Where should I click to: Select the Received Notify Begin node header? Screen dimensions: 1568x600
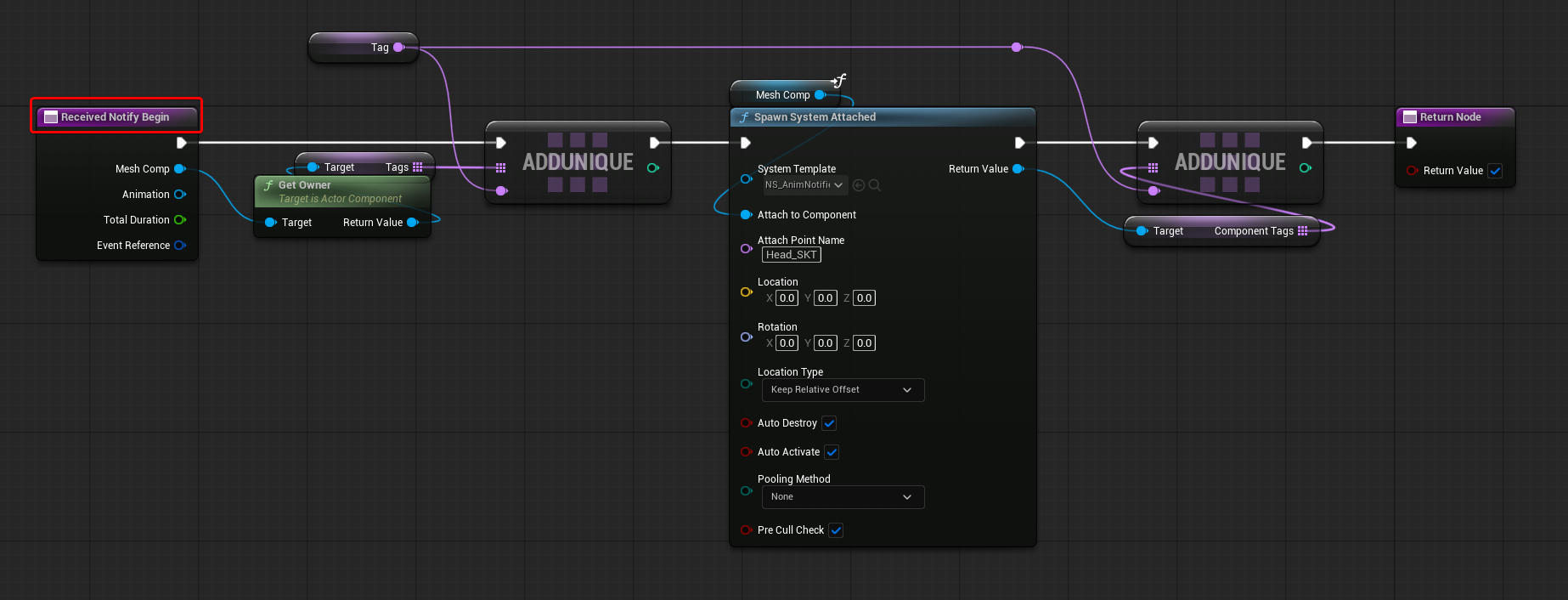(116, 117)
